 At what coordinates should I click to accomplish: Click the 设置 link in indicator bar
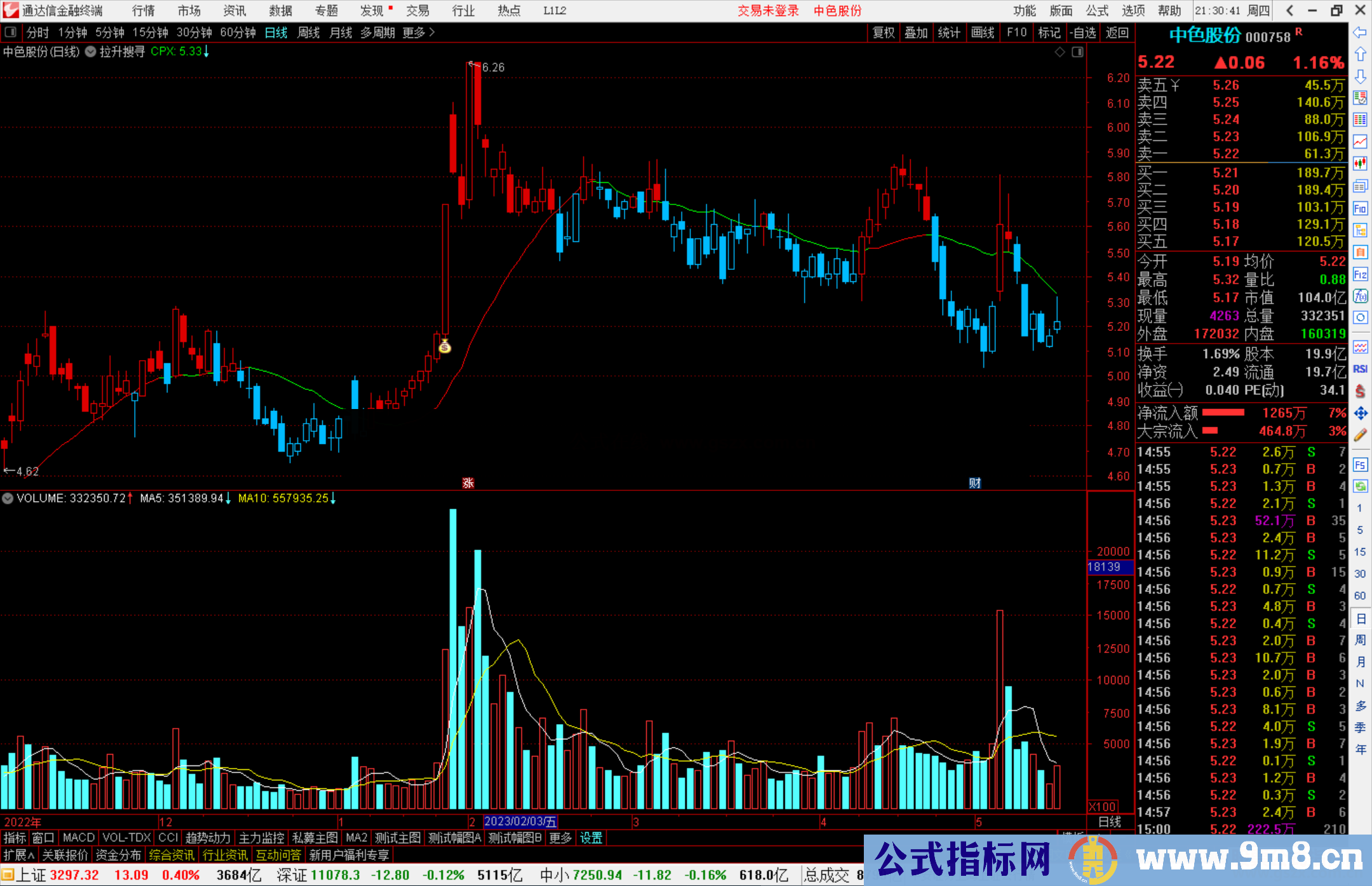click(591, 838)
